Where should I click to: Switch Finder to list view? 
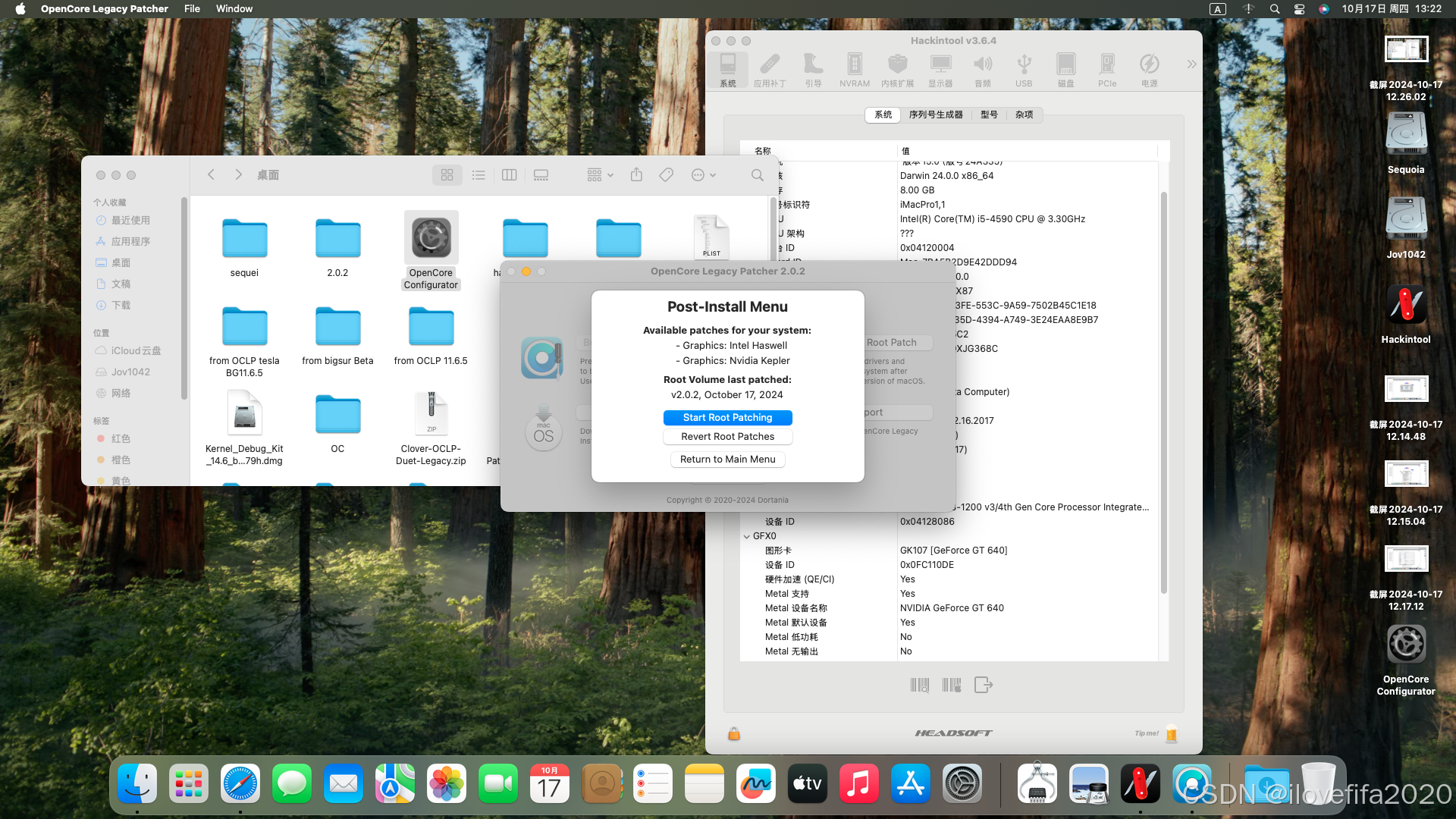click(x=479, y=175)
